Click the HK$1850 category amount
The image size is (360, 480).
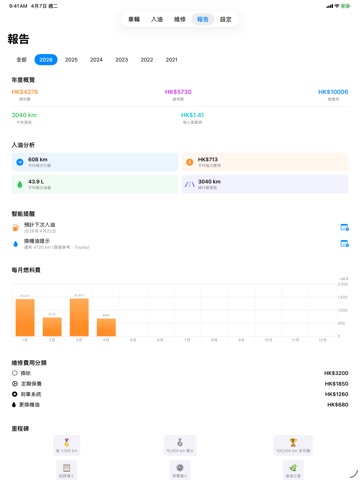(336, 384)
